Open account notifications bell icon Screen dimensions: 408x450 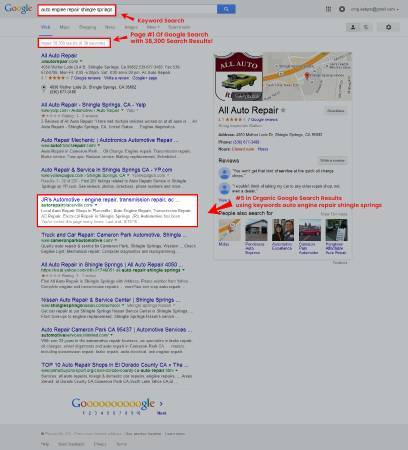[342, 9]
